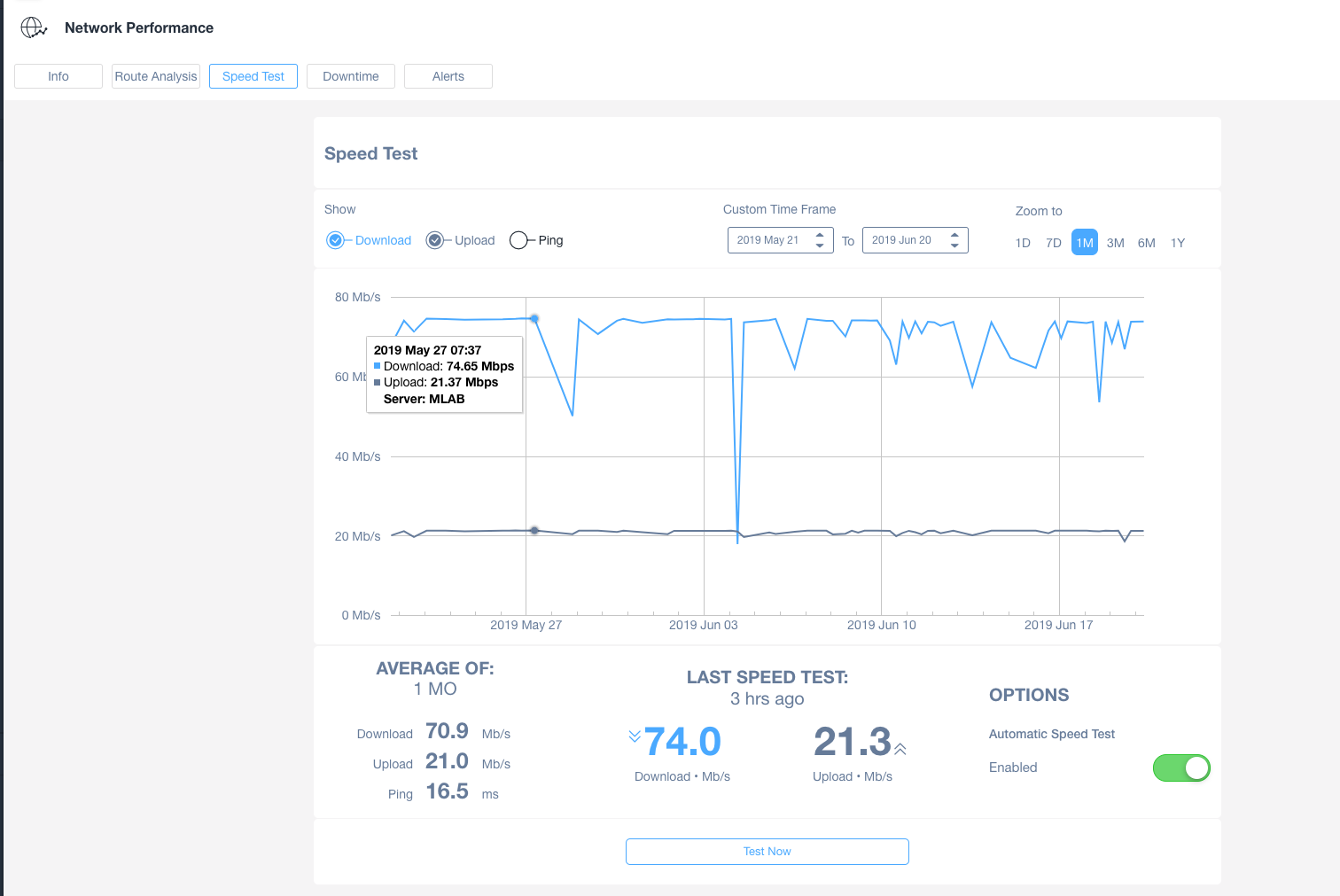Click the 'AVERAGE OF:' heading

coord(435,668)
